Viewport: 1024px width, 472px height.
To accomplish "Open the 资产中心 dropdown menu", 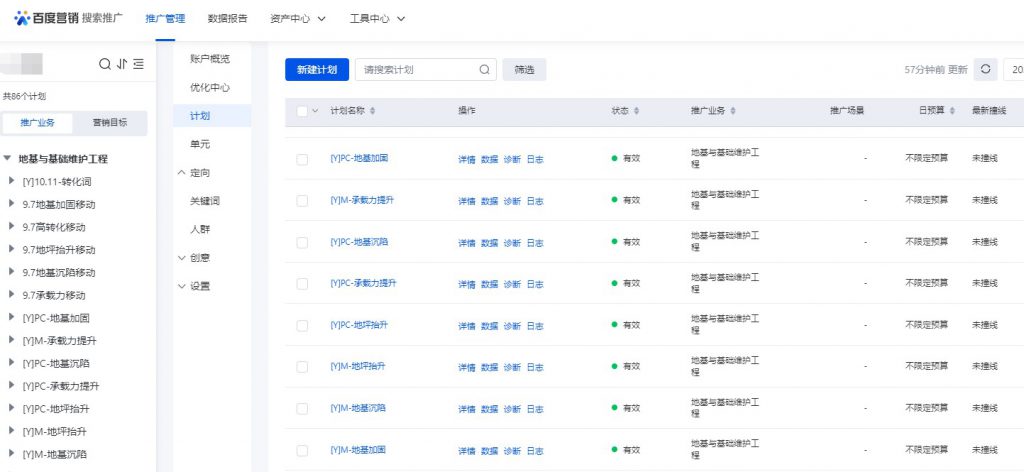I will (x=297, y=19).
